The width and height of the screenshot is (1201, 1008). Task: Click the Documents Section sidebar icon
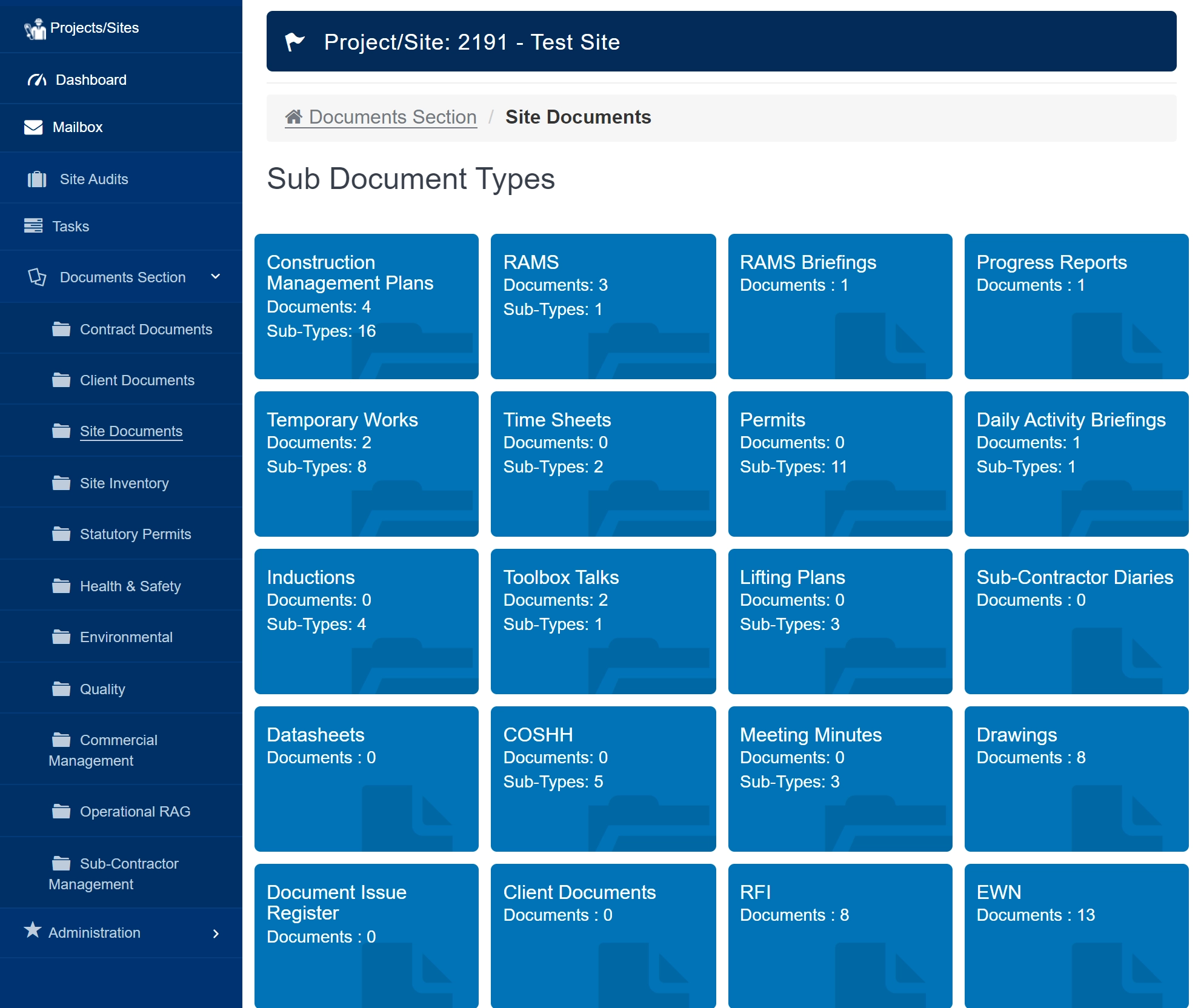point(37,277)
